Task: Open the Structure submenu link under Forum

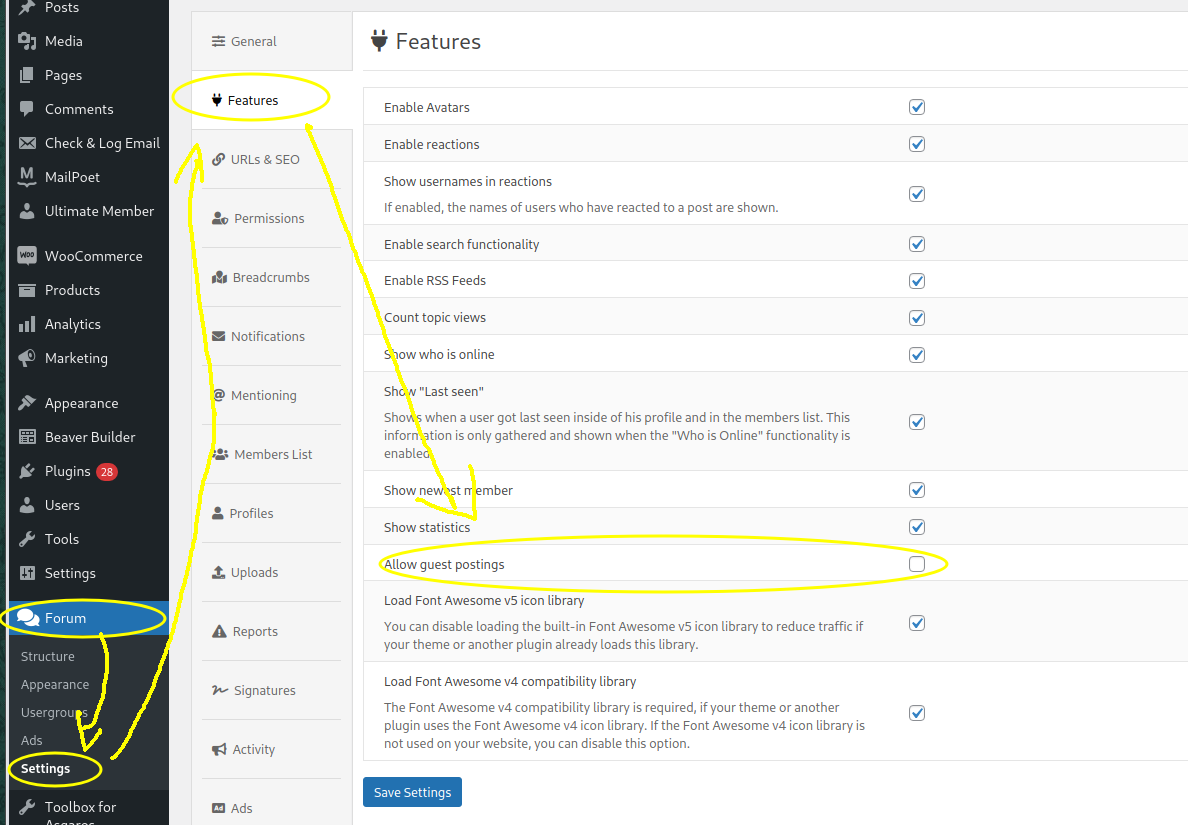Action: point(48,657)
